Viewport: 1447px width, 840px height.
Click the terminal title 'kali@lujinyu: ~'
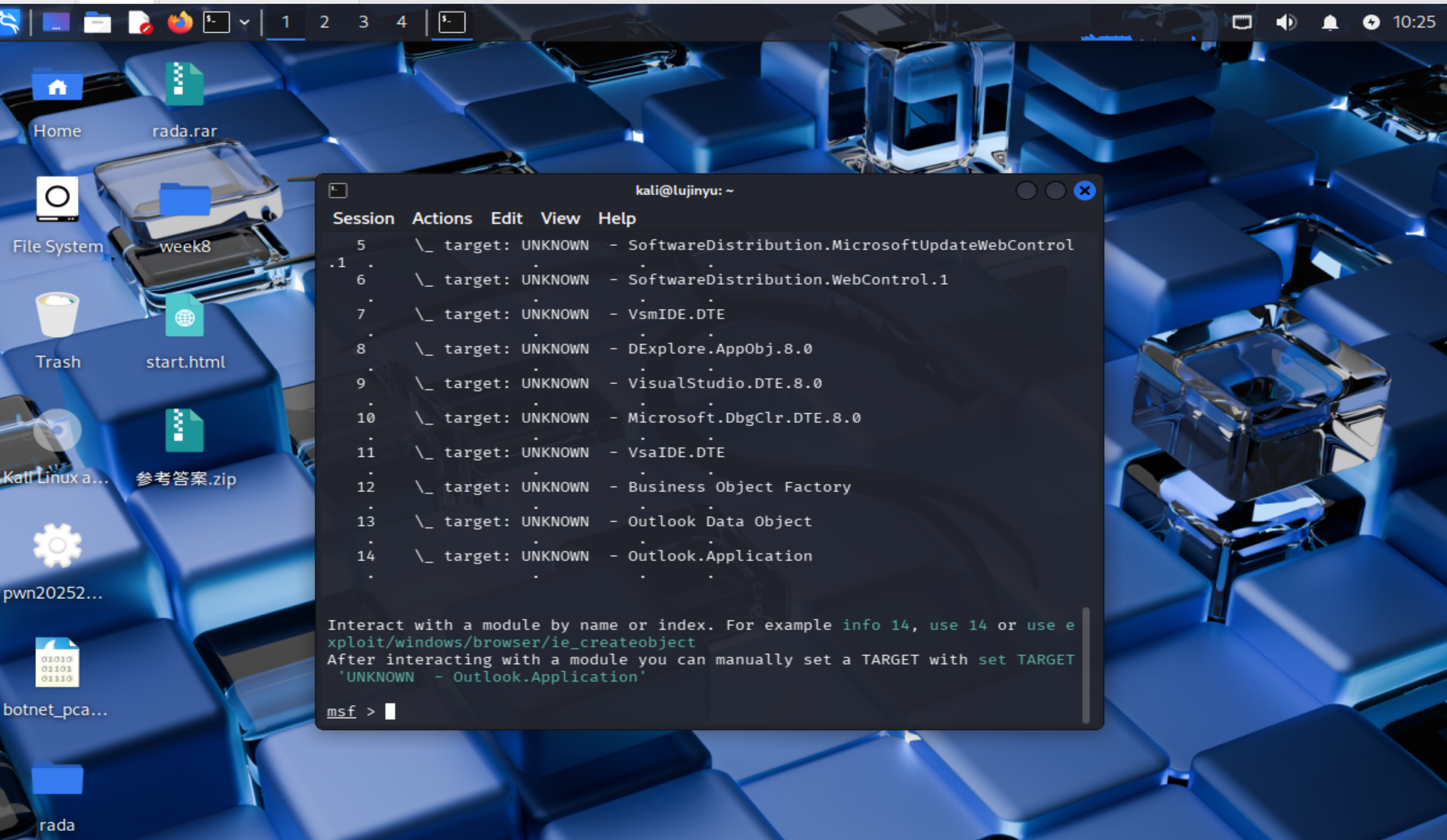(x=684, y=191)
